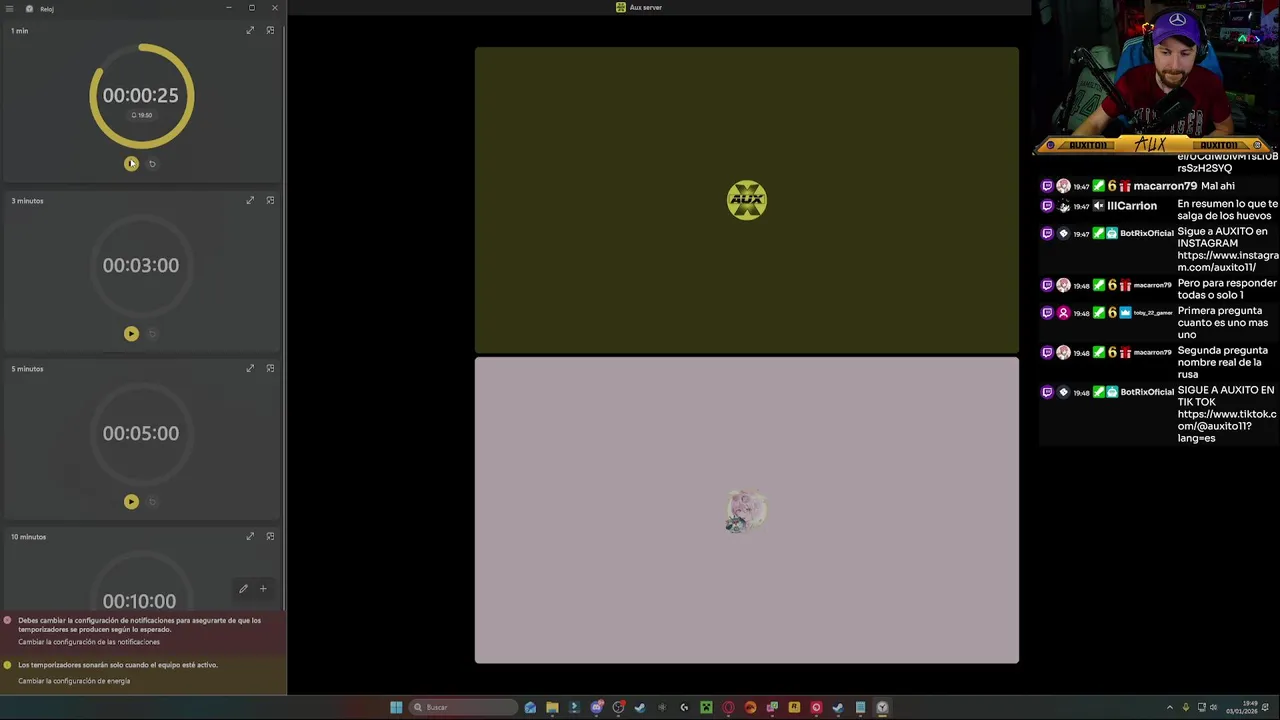This screenshot has width=1280, height=720.
Task: Open the volume tray control
Action: point(1213,707)
